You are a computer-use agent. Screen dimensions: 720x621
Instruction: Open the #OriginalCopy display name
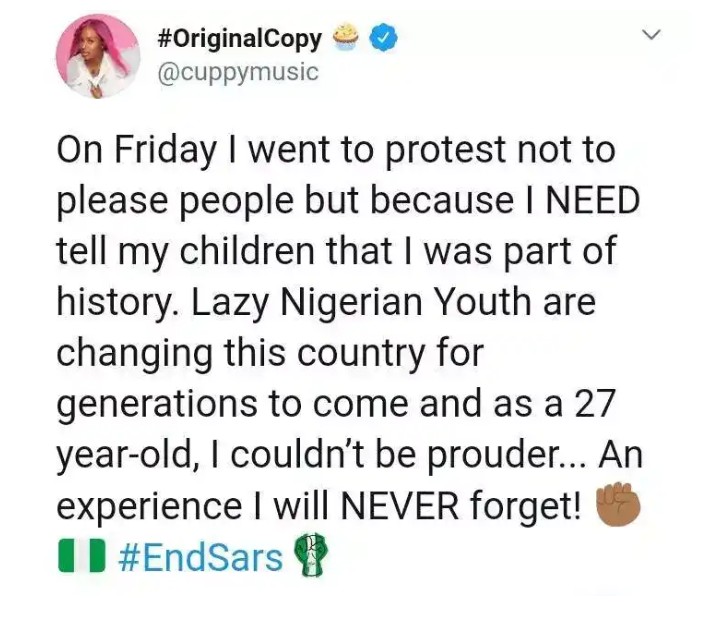[240, 39]
